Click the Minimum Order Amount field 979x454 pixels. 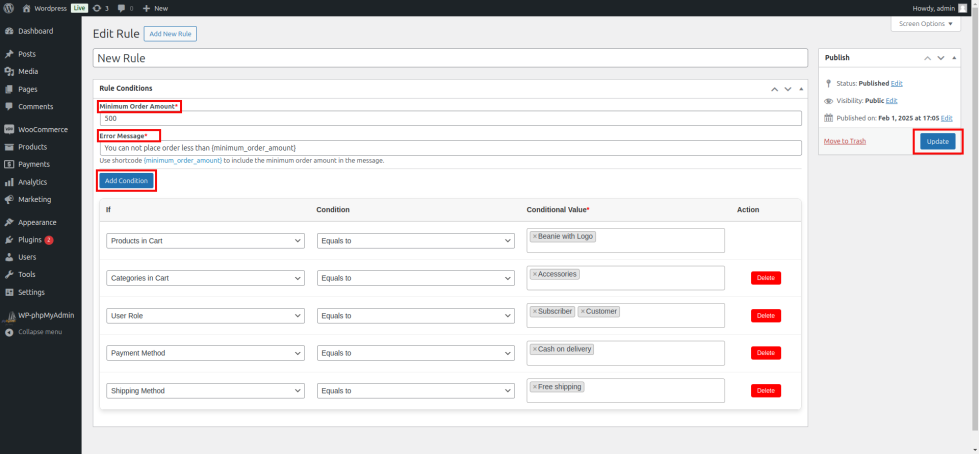[450, 118]
